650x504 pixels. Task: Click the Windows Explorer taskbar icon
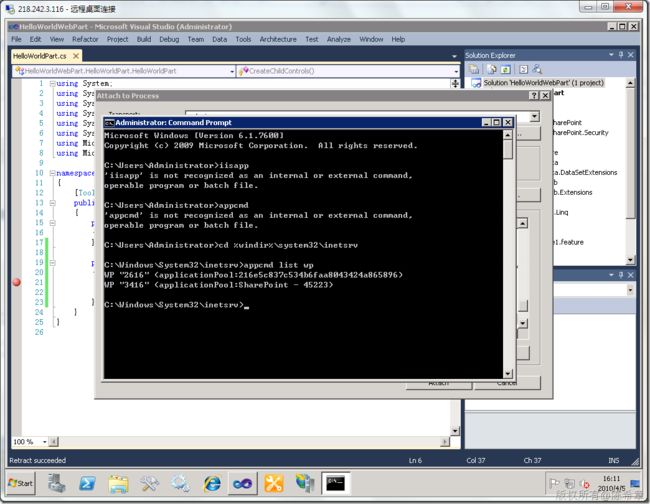point(119,483)
